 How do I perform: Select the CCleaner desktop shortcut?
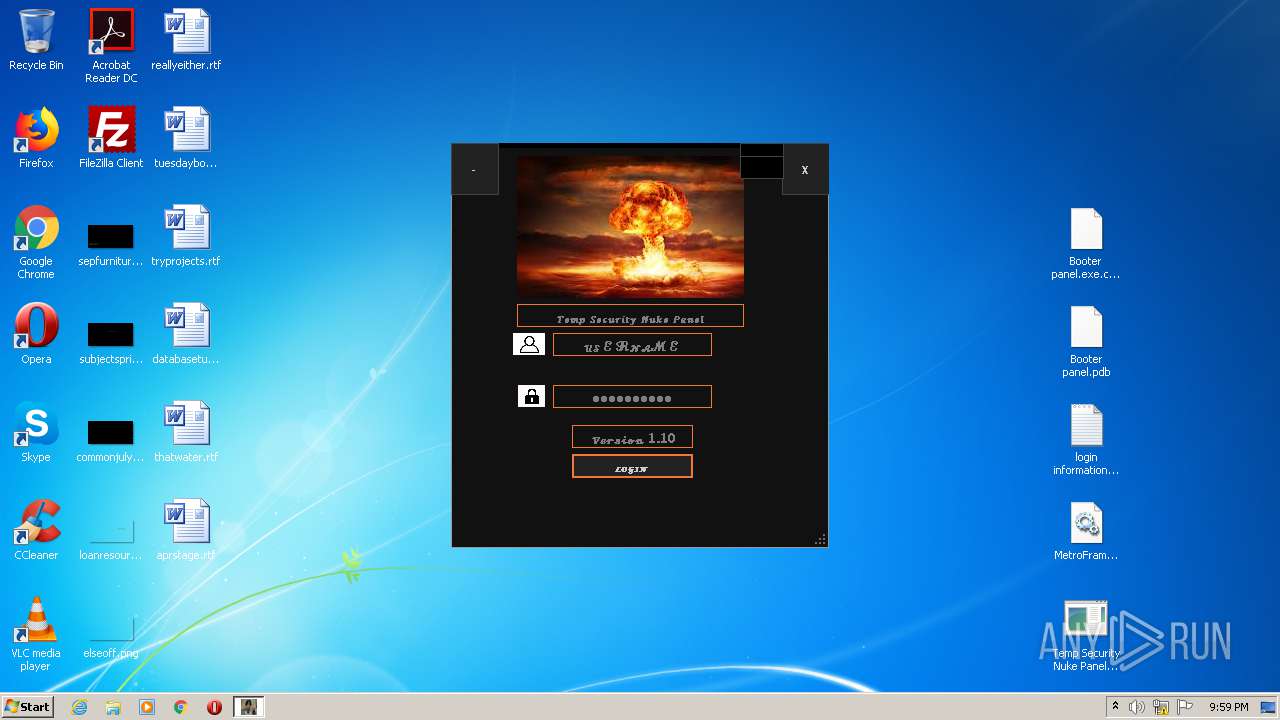36,530
